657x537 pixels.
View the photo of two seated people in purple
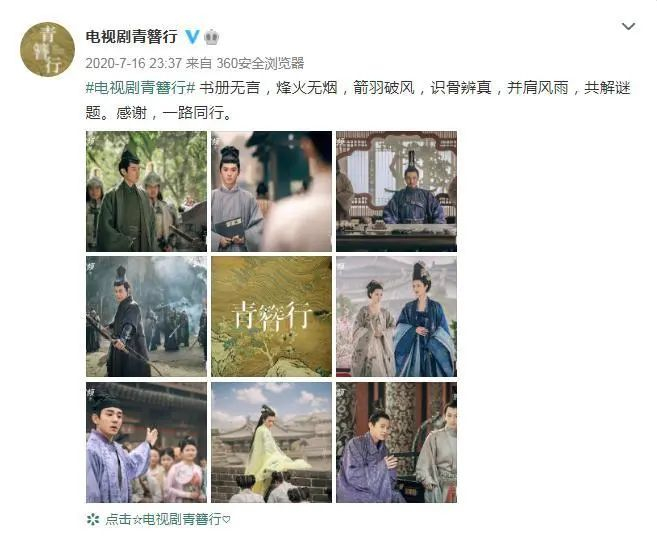point(396,442)
